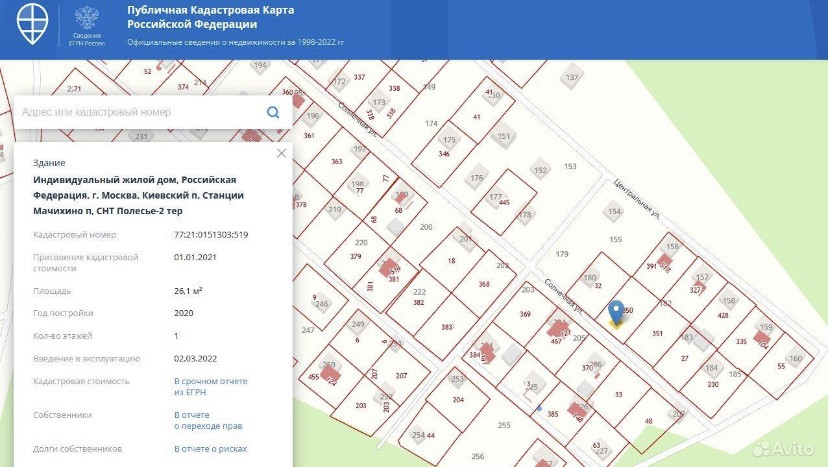Click plot number 200 label
The width and height of the screenshot is (828, 467).
tap(426, 227)
